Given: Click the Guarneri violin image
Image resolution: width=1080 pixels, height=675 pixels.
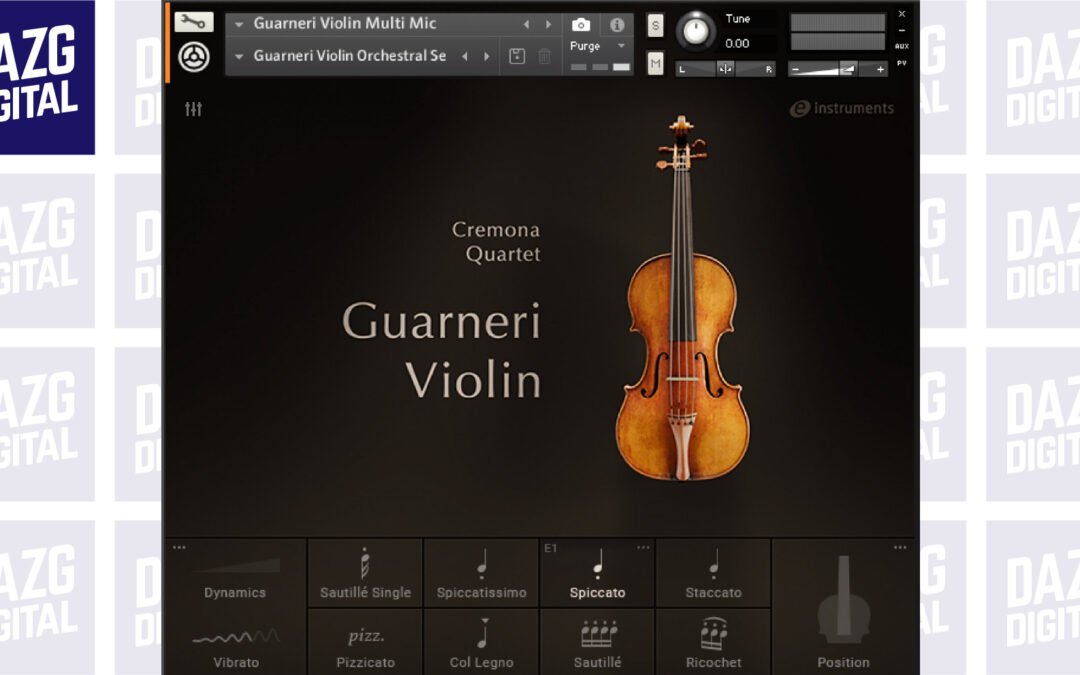Looking at the screenshot, I should coord(682,298).
